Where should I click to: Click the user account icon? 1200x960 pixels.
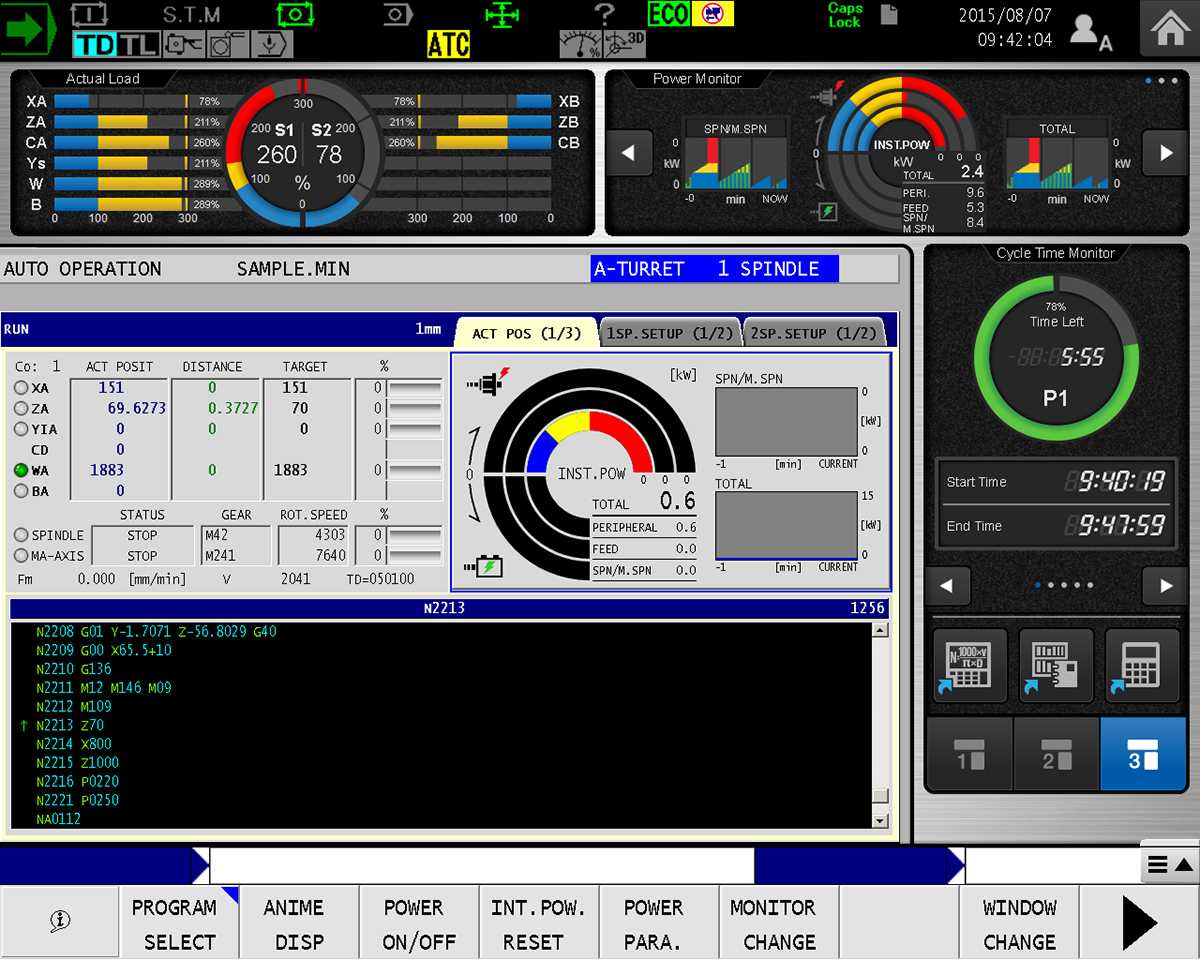[x=1089, y=30]
